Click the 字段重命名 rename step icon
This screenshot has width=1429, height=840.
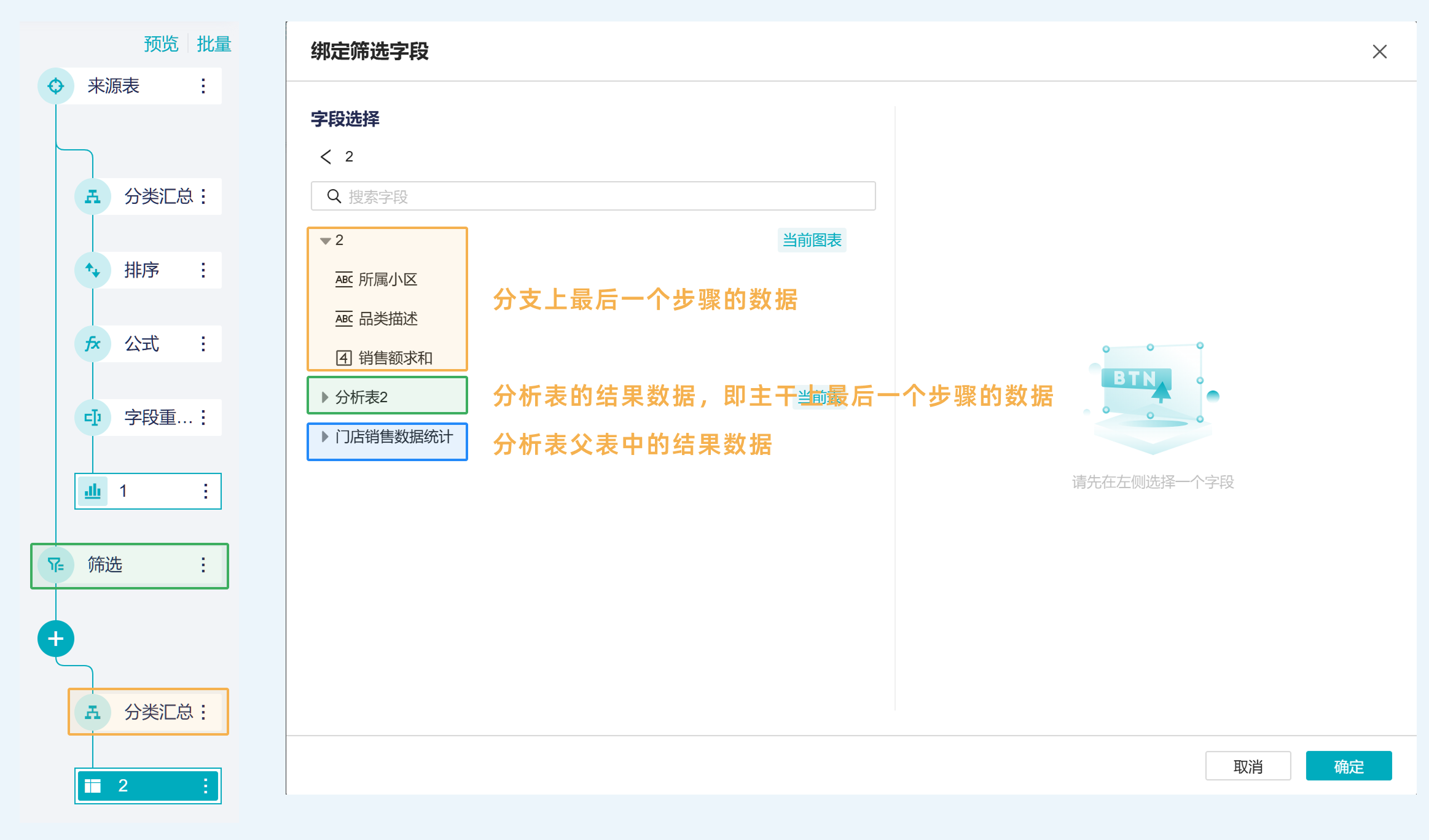(x=93, y=418)
